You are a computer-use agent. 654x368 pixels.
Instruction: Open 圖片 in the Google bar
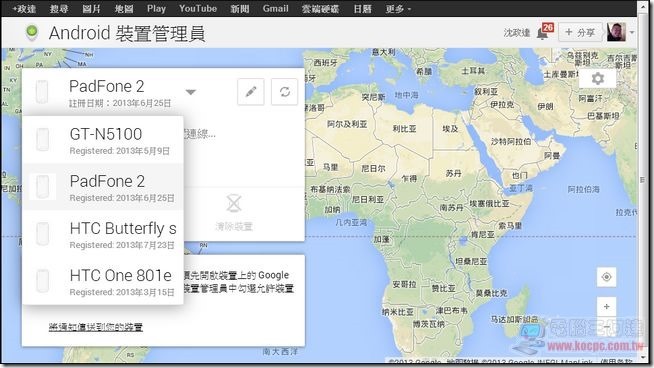[x=91, y=9]
